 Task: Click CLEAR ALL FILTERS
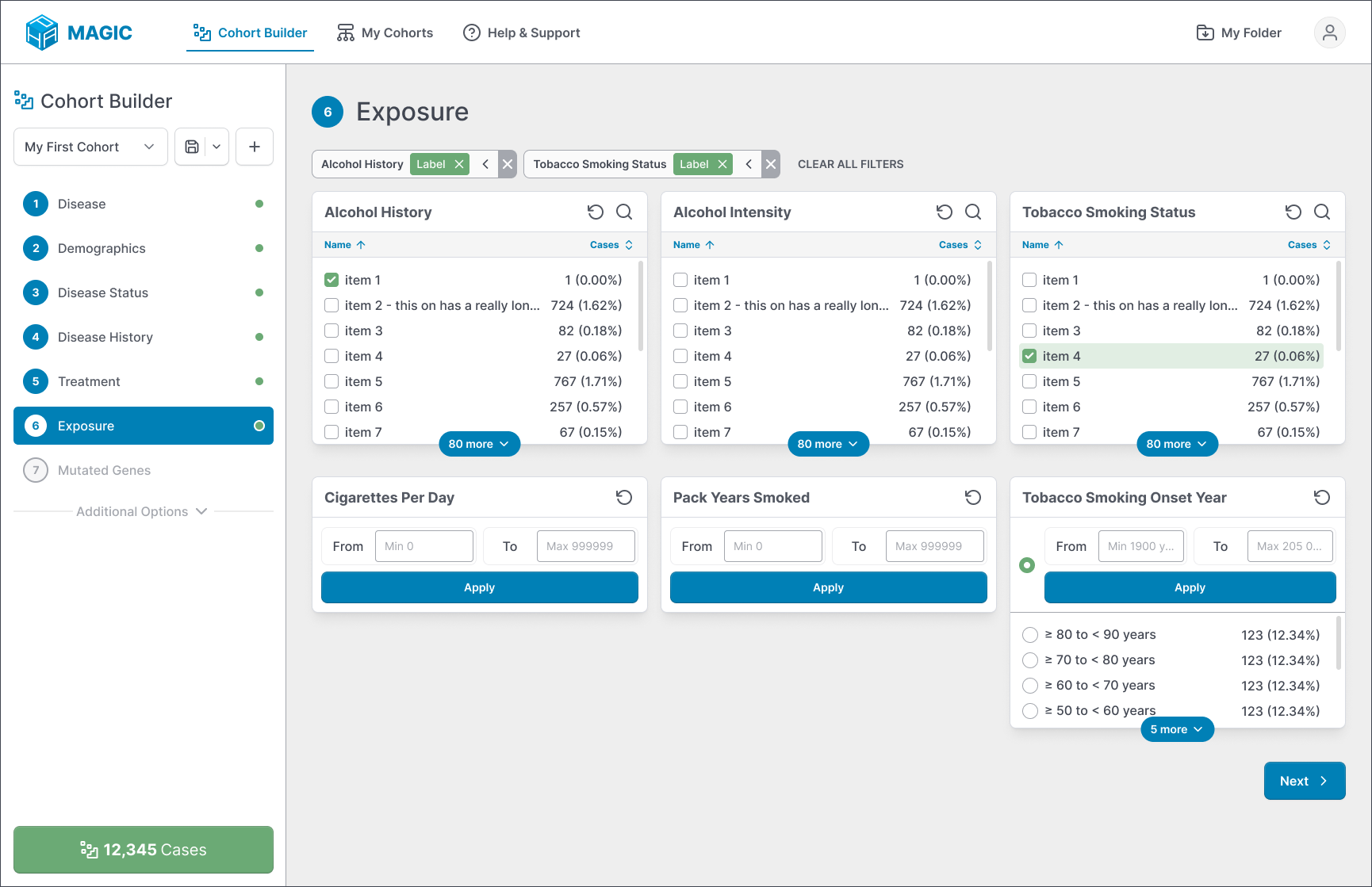(850, 164)
